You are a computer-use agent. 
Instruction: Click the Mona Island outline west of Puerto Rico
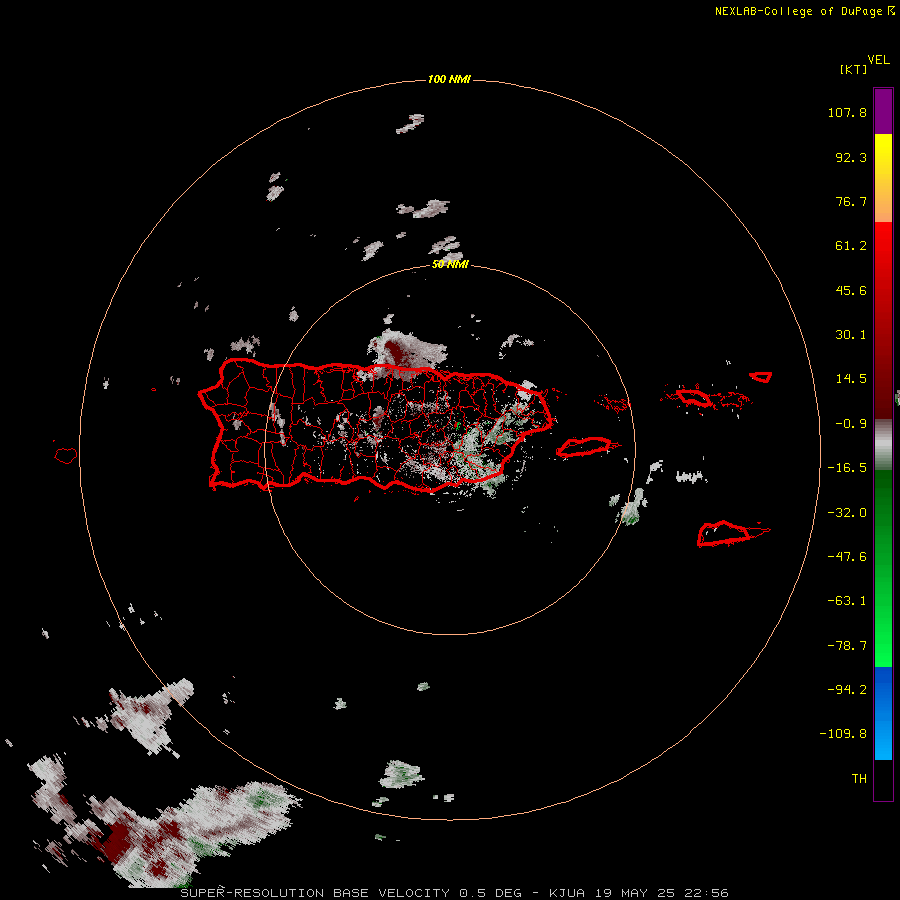(x=66, y=456)
